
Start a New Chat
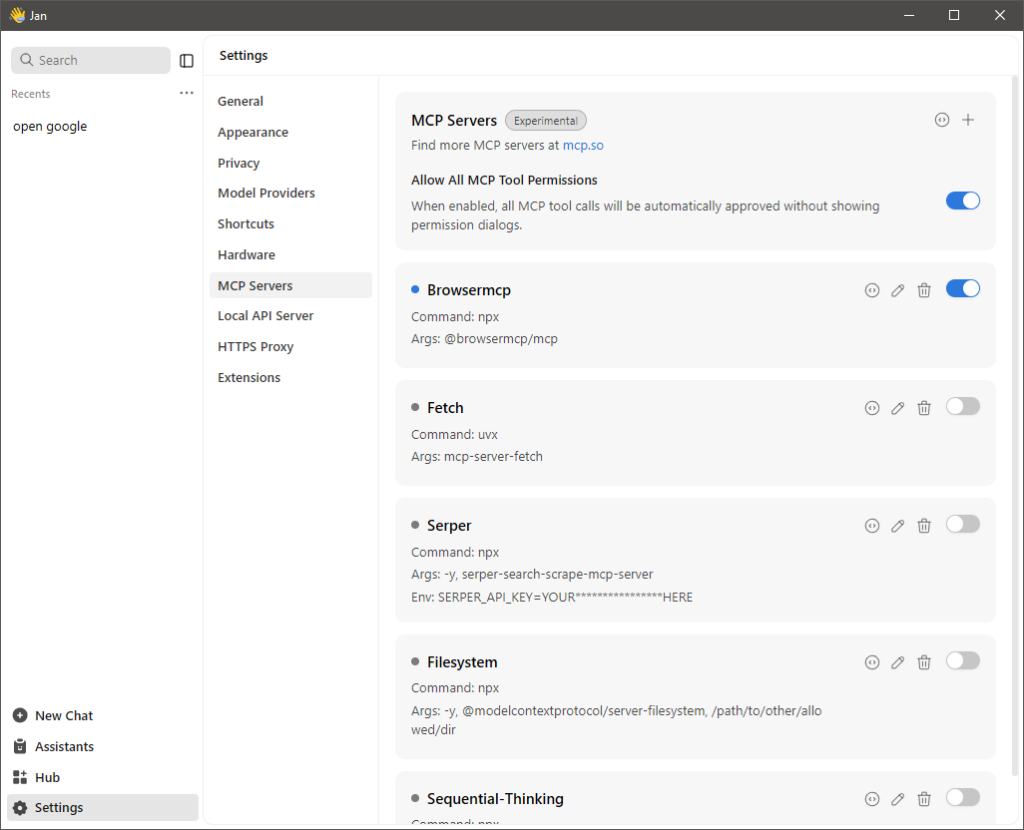(103, 716)
